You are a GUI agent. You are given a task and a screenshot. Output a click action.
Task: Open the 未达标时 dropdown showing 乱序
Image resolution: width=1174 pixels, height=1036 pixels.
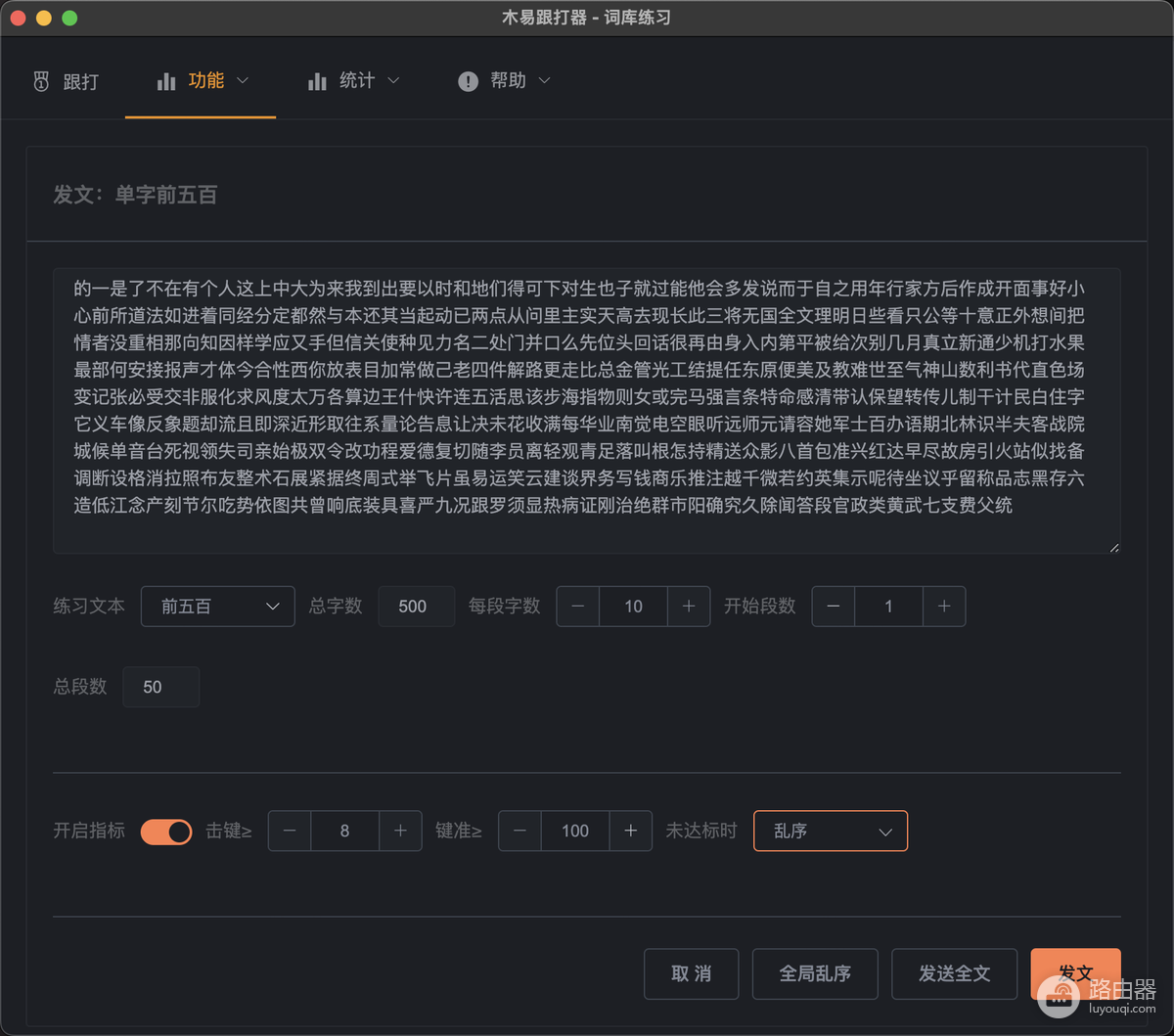831,832
